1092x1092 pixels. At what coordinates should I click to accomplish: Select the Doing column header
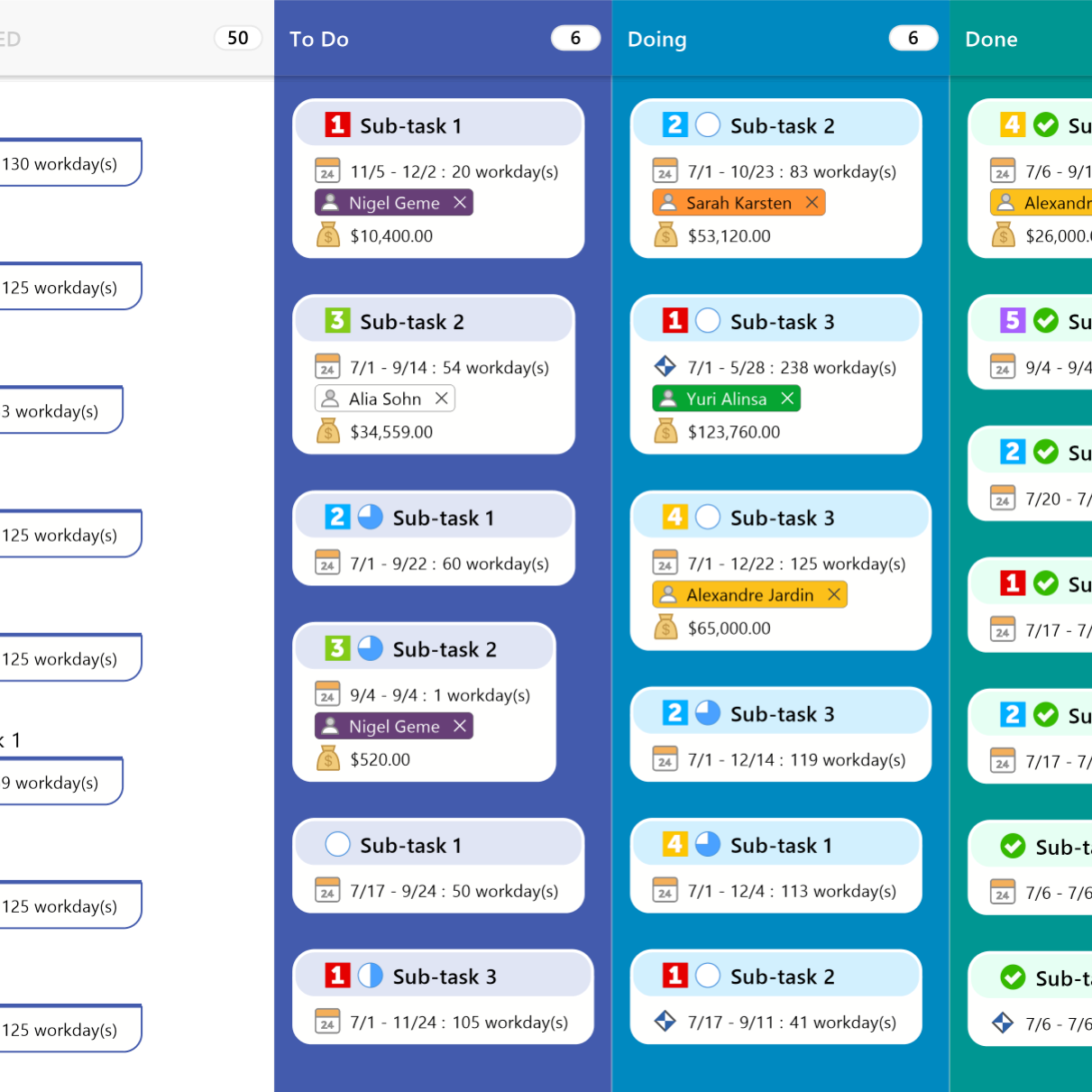tap(657, 39)
